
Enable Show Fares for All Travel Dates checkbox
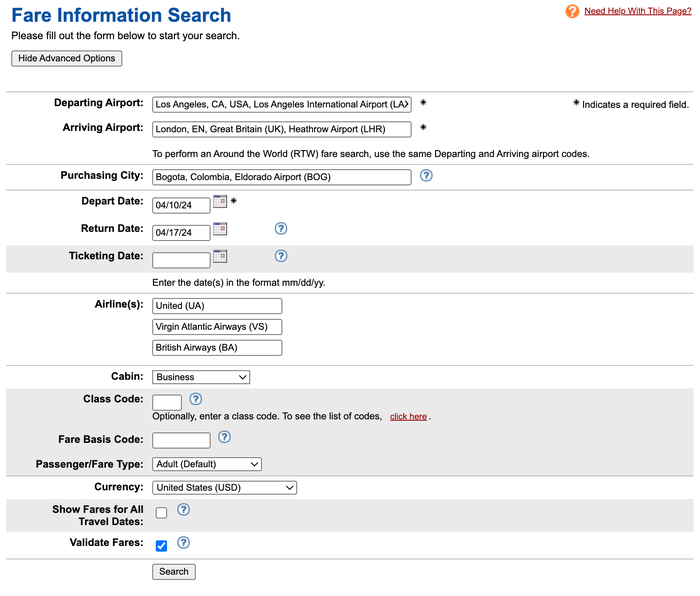(x=161, y=513)
